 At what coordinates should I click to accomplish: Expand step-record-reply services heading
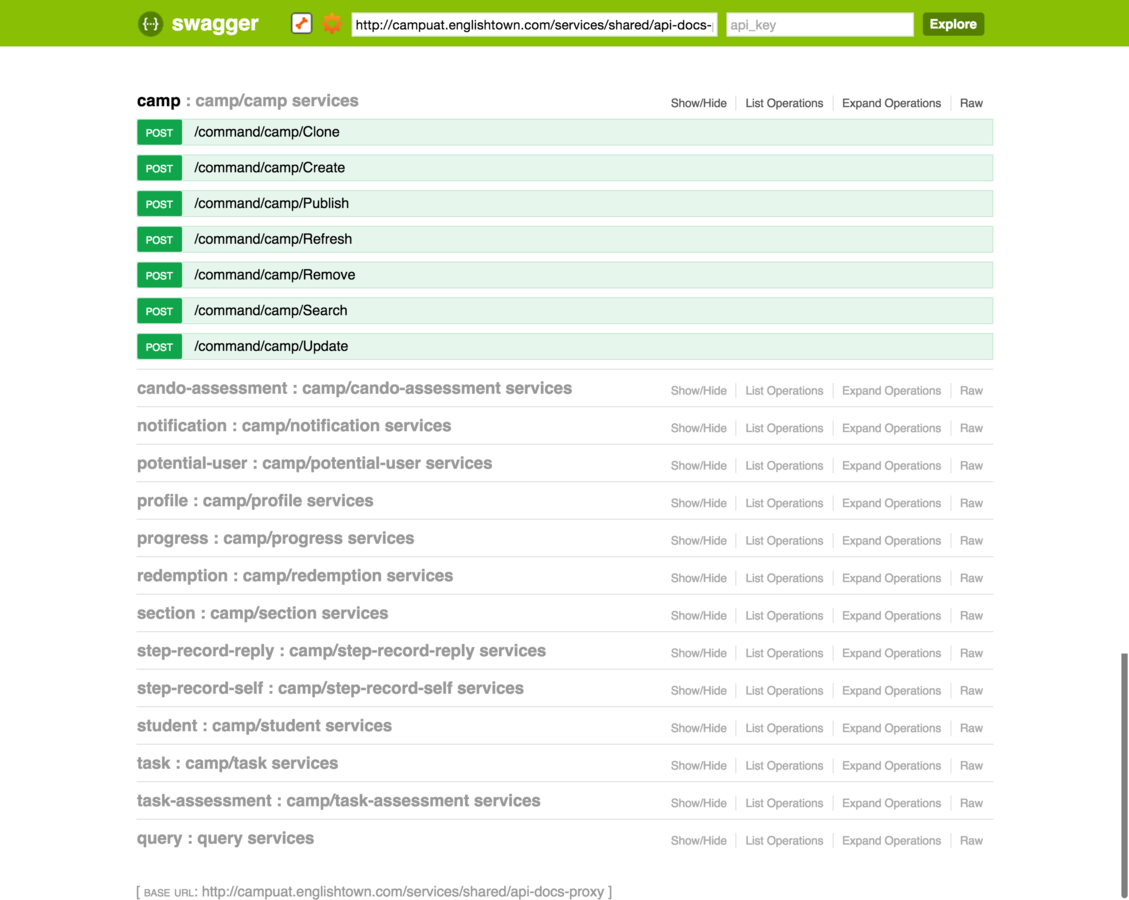[341, 650]
